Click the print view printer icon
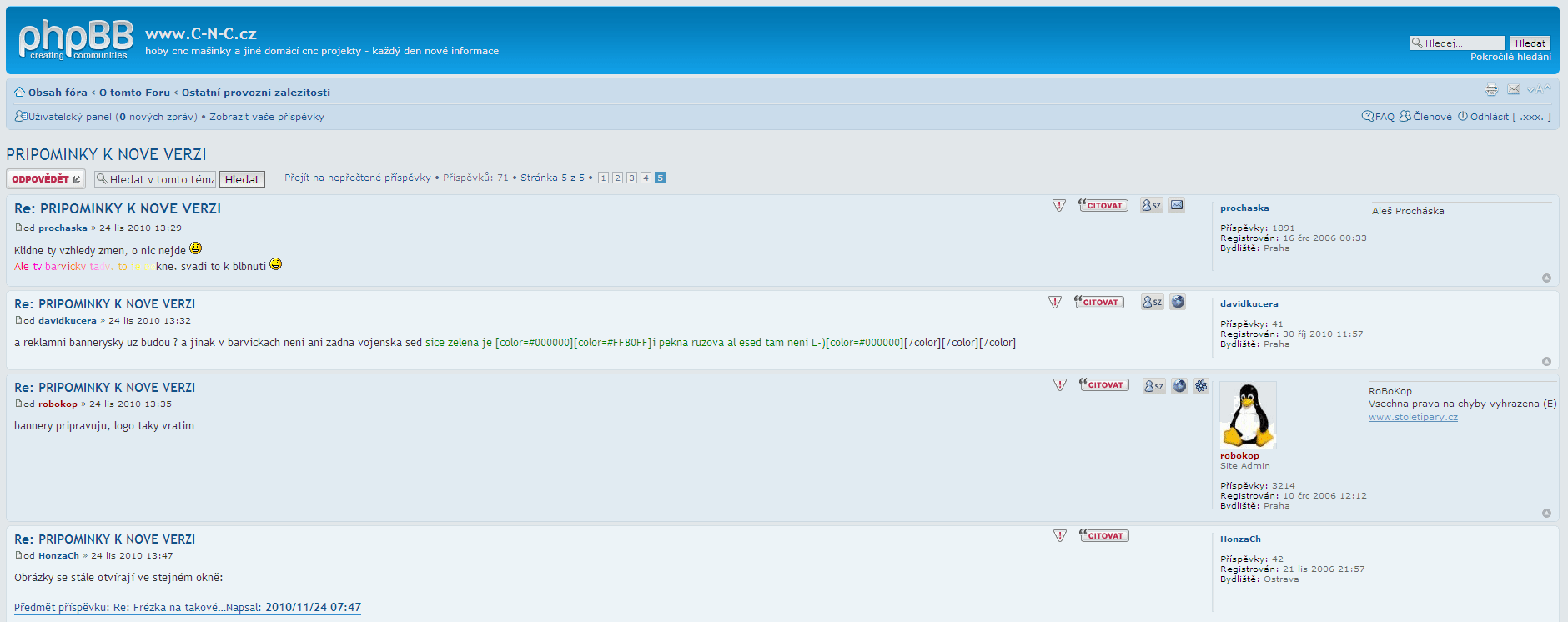 pos(1491,90)
